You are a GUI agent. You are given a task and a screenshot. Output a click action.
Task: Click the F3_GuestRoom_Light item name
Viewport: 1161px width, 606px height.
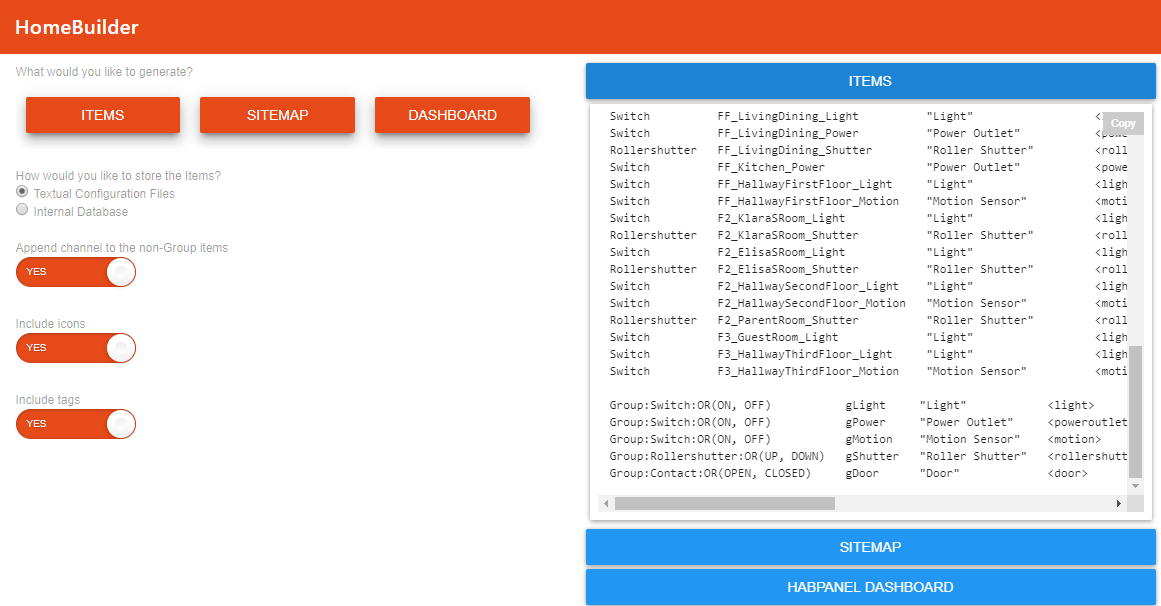(x=777, y=338)
